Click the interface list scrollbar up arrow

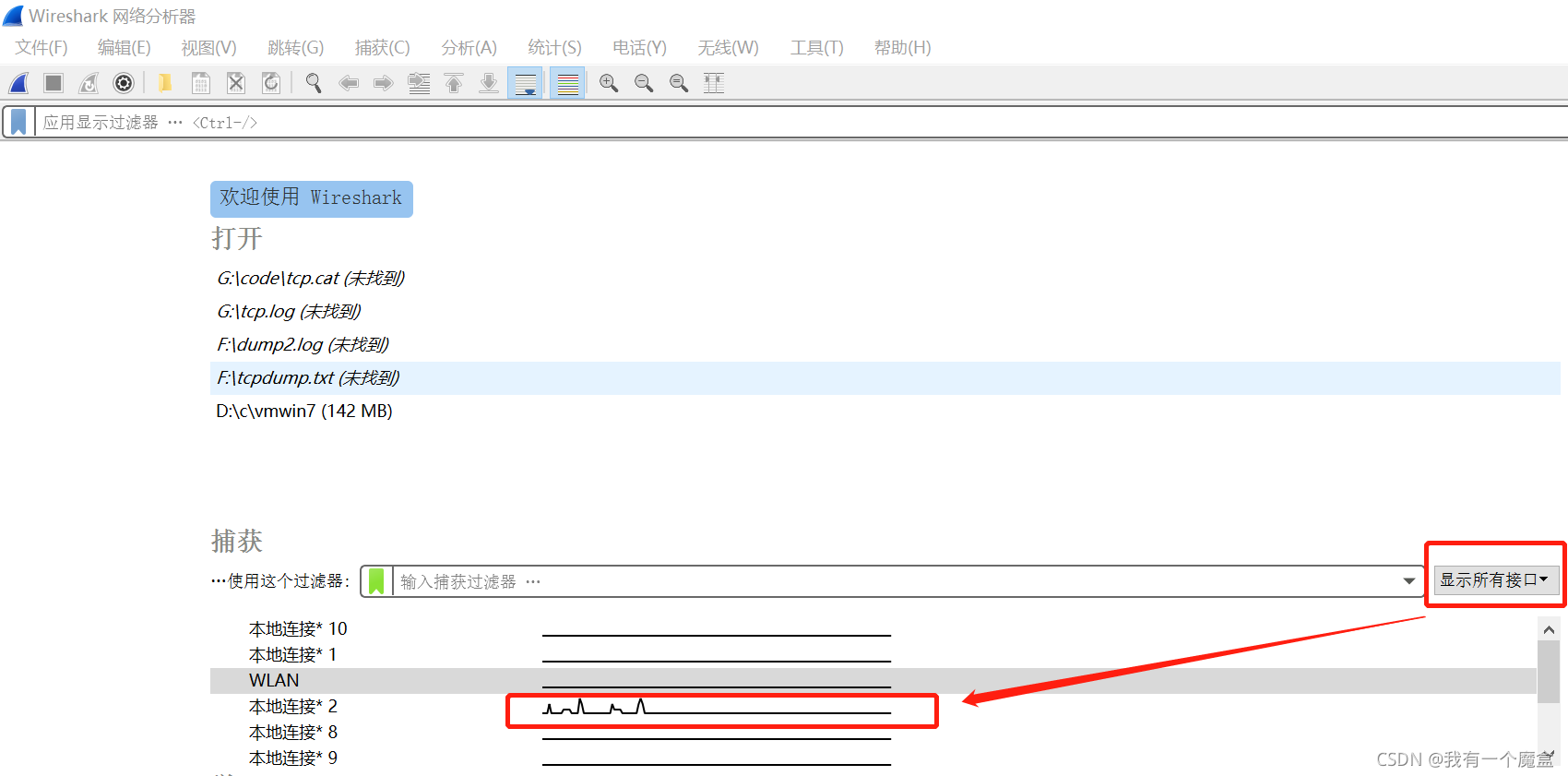click(1549, 629)
